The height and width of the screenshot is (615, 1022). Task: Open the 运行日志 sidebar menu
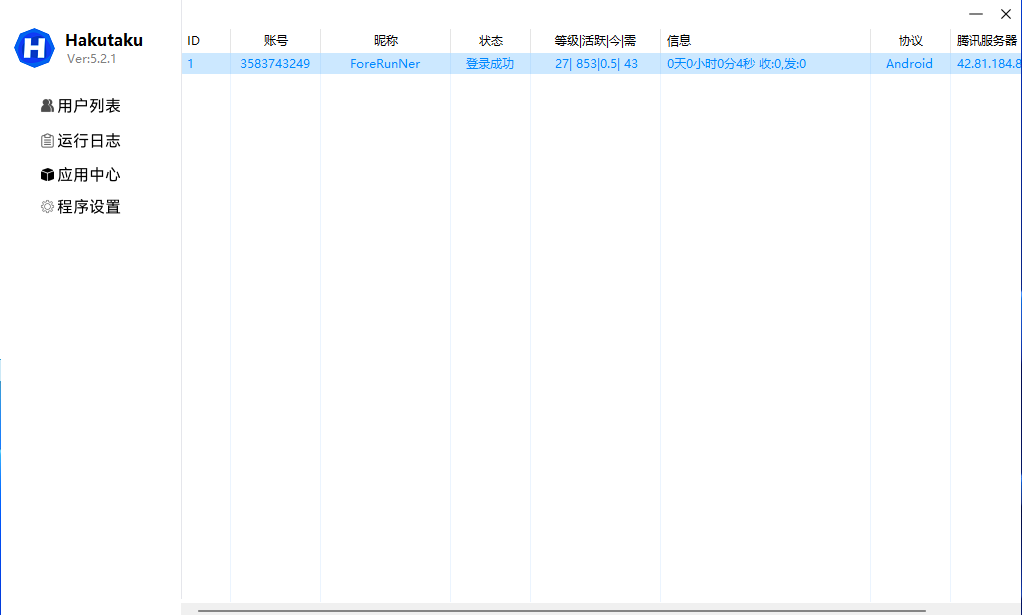(88, 141)
